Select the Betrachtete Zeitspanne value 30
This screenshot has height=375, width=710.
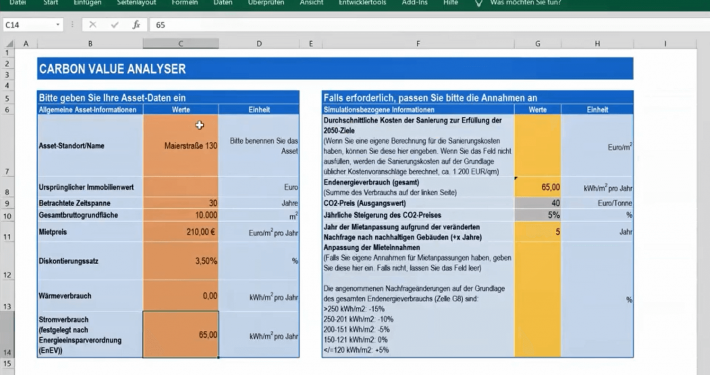(181, 203)
